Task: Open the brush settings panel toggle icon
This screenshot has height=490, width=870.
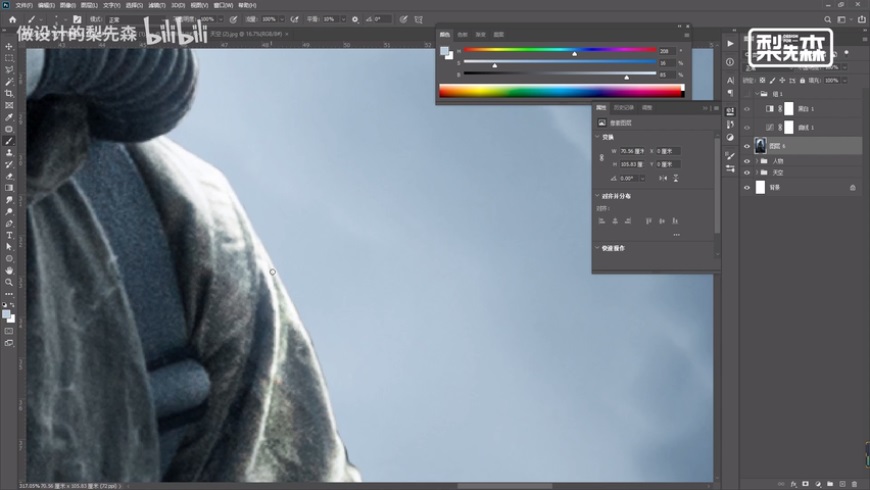Action: (77, 19)
